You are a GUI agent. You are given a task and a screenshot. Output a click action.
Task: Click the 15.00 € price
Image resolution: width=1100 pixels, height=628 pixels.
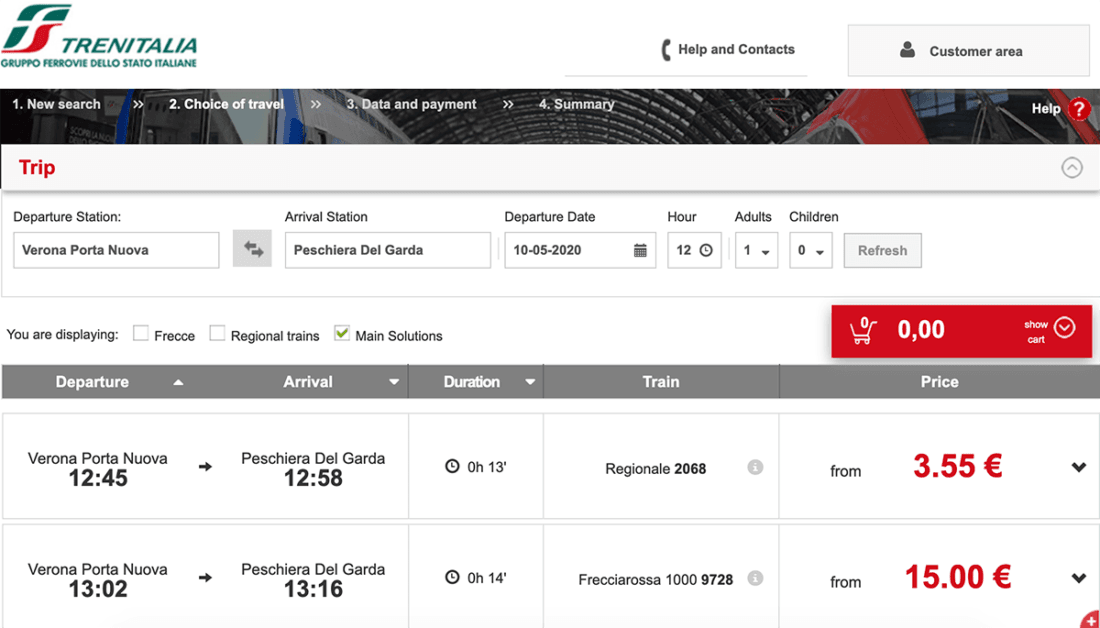(958, 577)
